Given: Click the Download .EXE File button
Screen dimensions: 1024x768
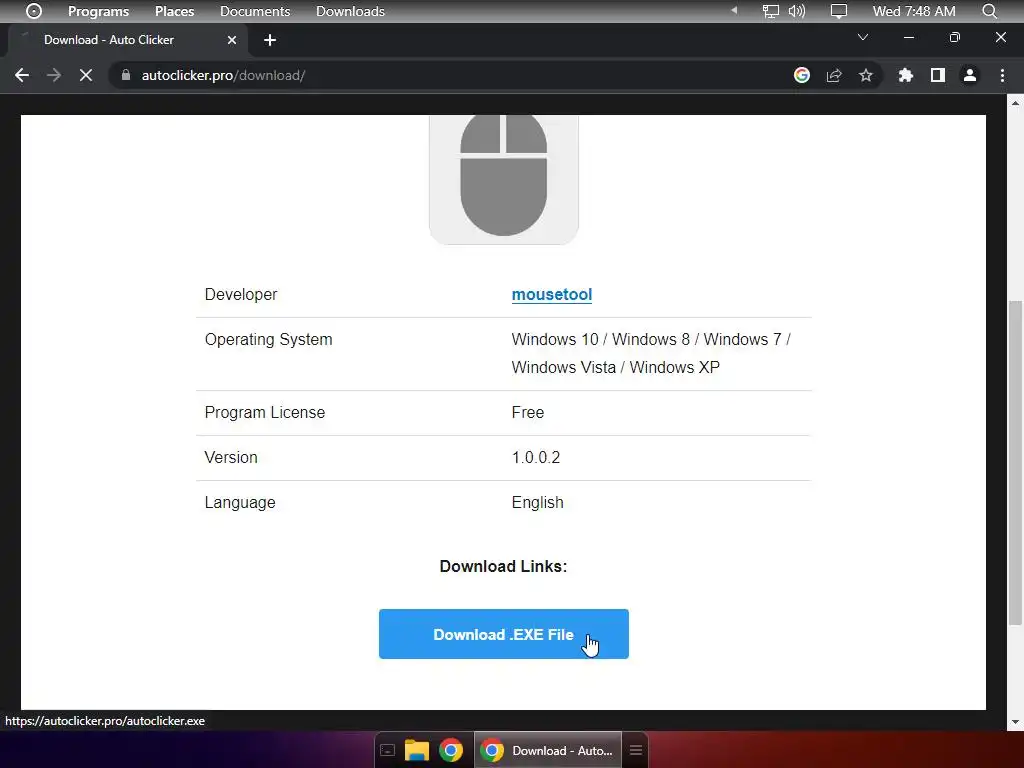Looking at the screenshot, I should pyautogui.click(x=504, y=634).
